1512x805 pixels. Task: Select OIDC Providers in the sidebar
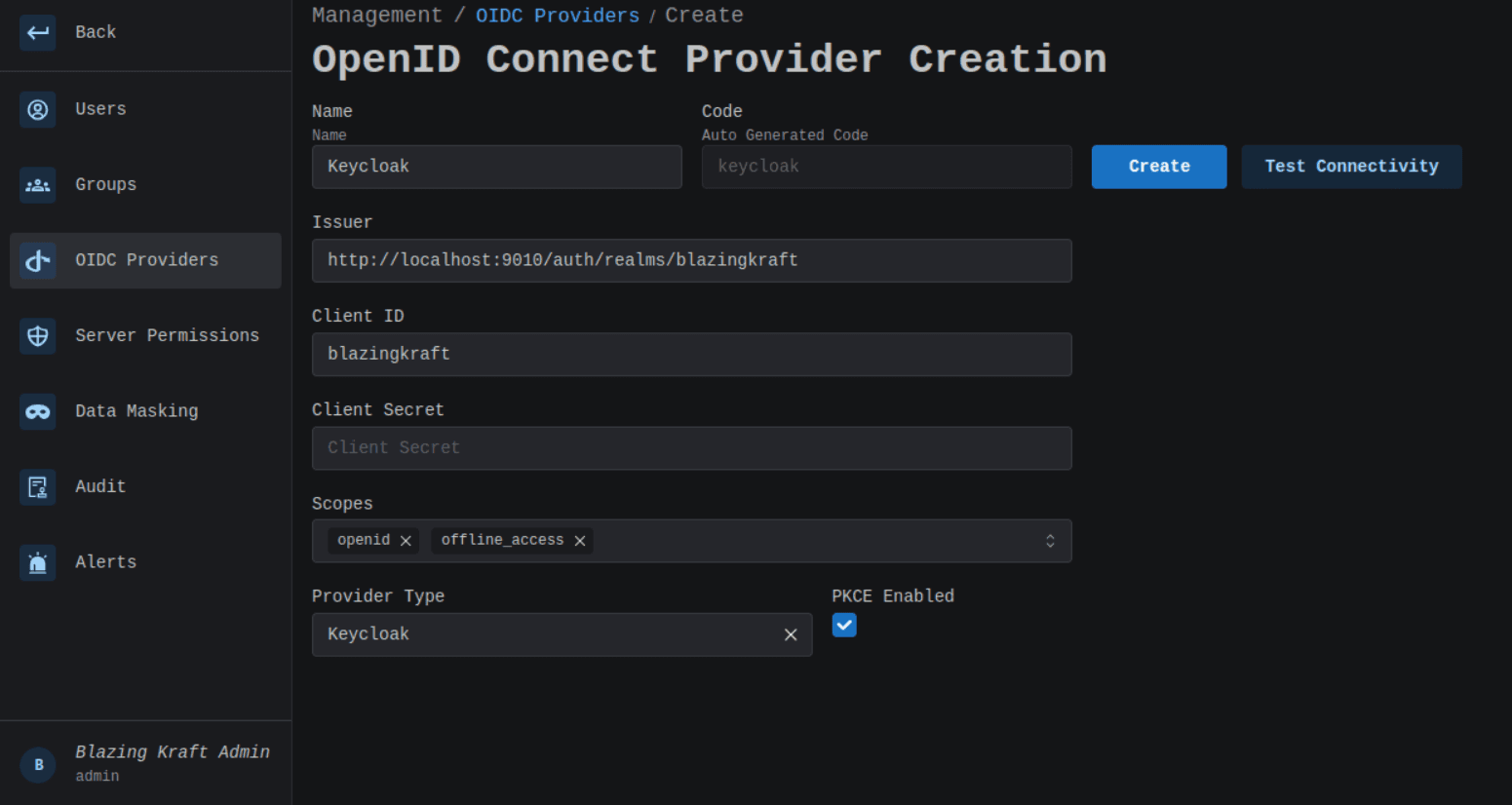tap(146, 260)
